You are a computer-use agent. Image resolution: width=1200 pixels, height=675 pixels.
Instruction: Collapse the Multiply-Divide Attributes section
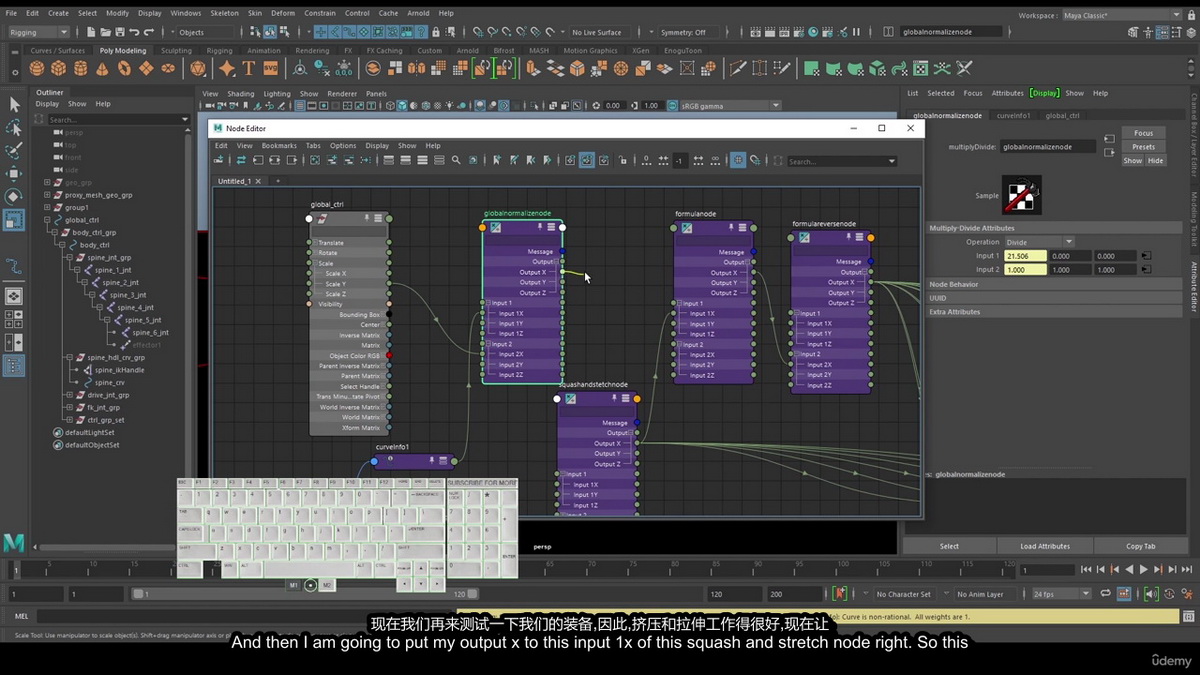coord(1055,228)
